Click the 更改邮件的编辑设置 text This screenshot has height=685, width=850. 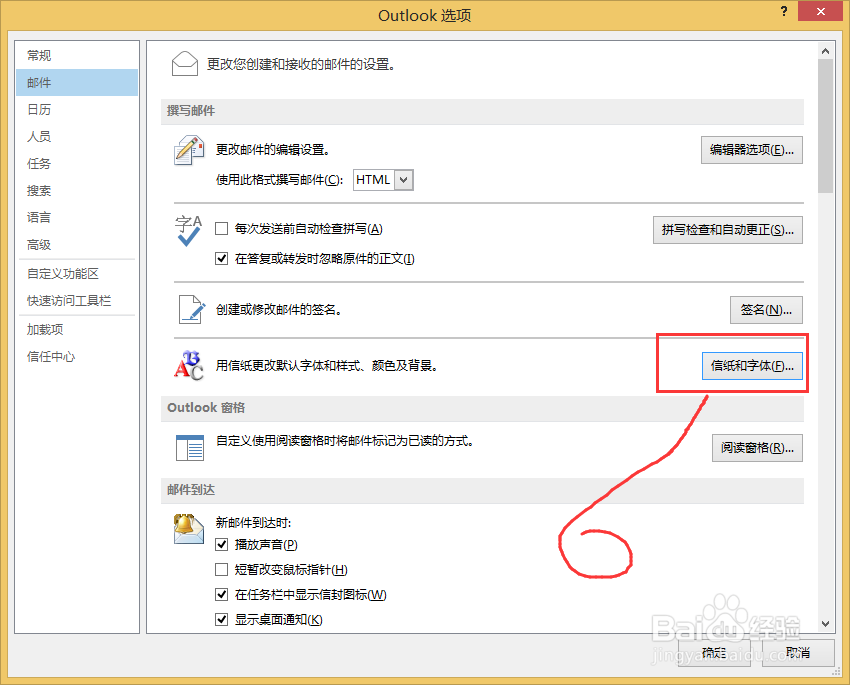click(x=273, y=150)
